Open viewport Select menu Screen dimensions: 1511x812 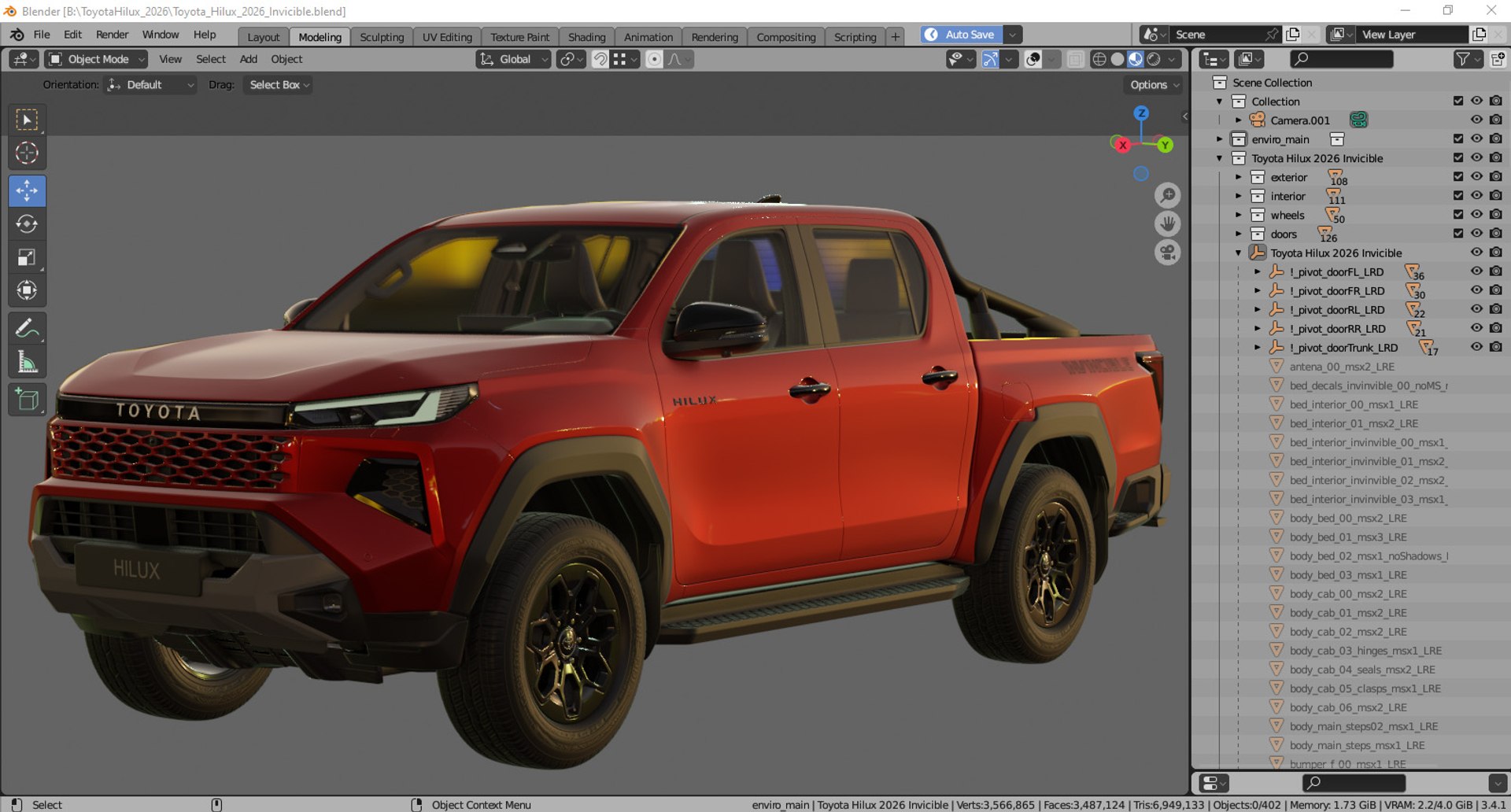[x=210, y=59]
